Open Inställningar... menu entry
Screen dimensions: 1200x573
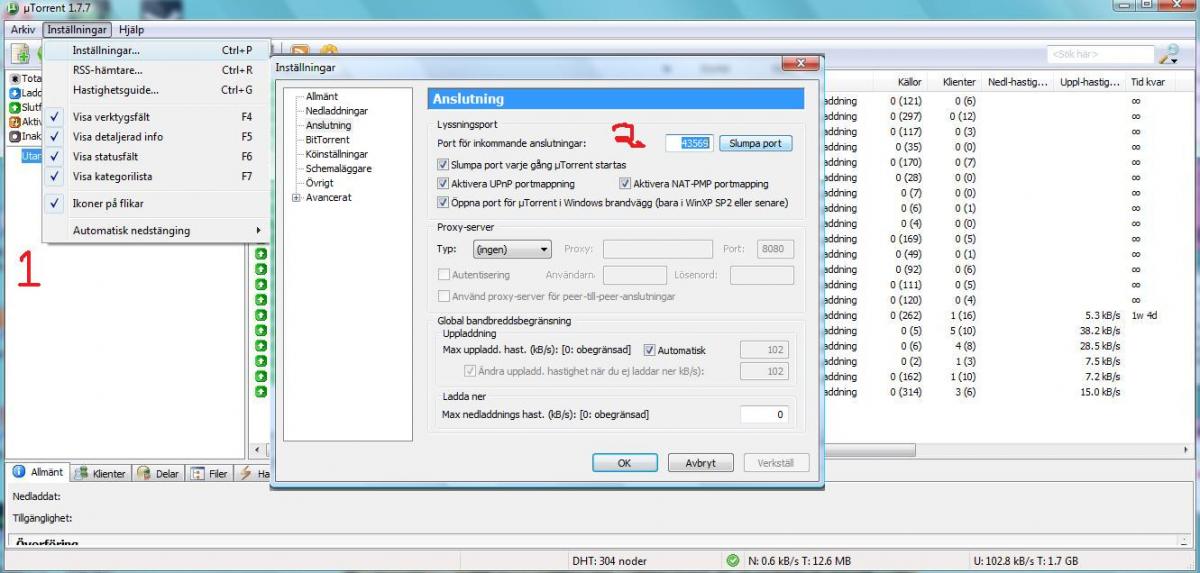coord(156,50)
